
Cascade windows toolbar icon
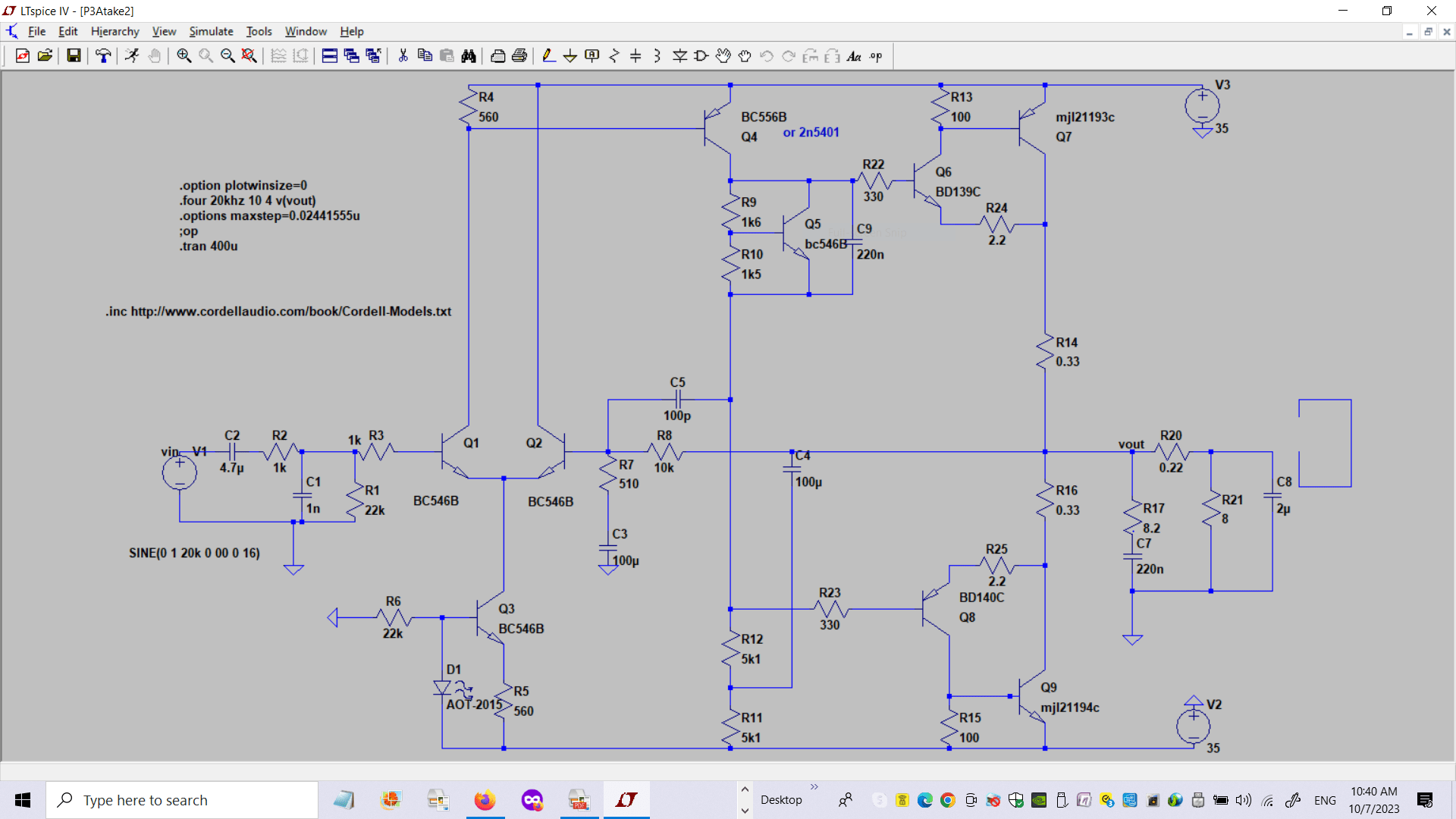click(351, 56)
